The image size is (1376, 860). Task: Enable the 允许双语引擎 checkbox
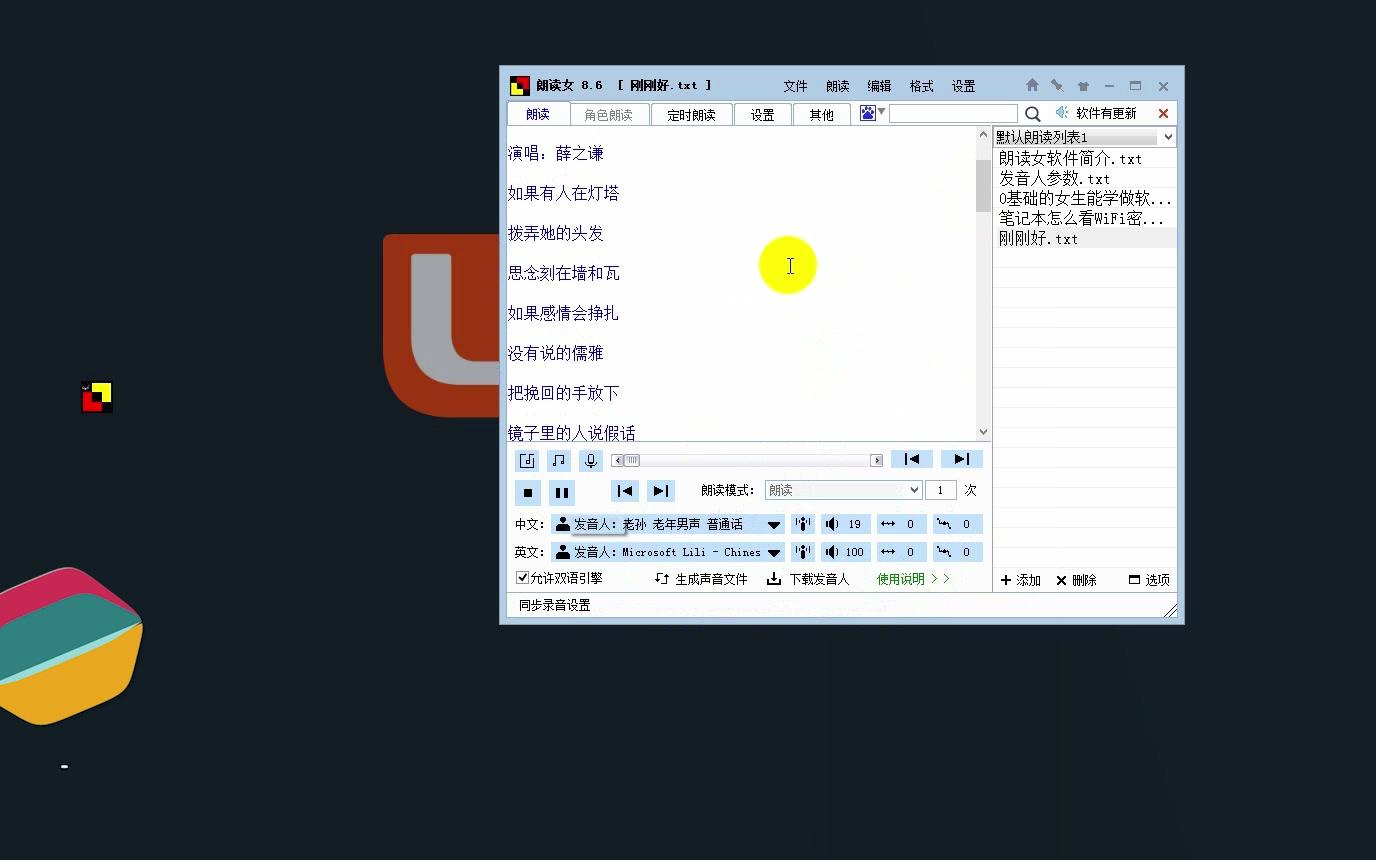point(522,578)
